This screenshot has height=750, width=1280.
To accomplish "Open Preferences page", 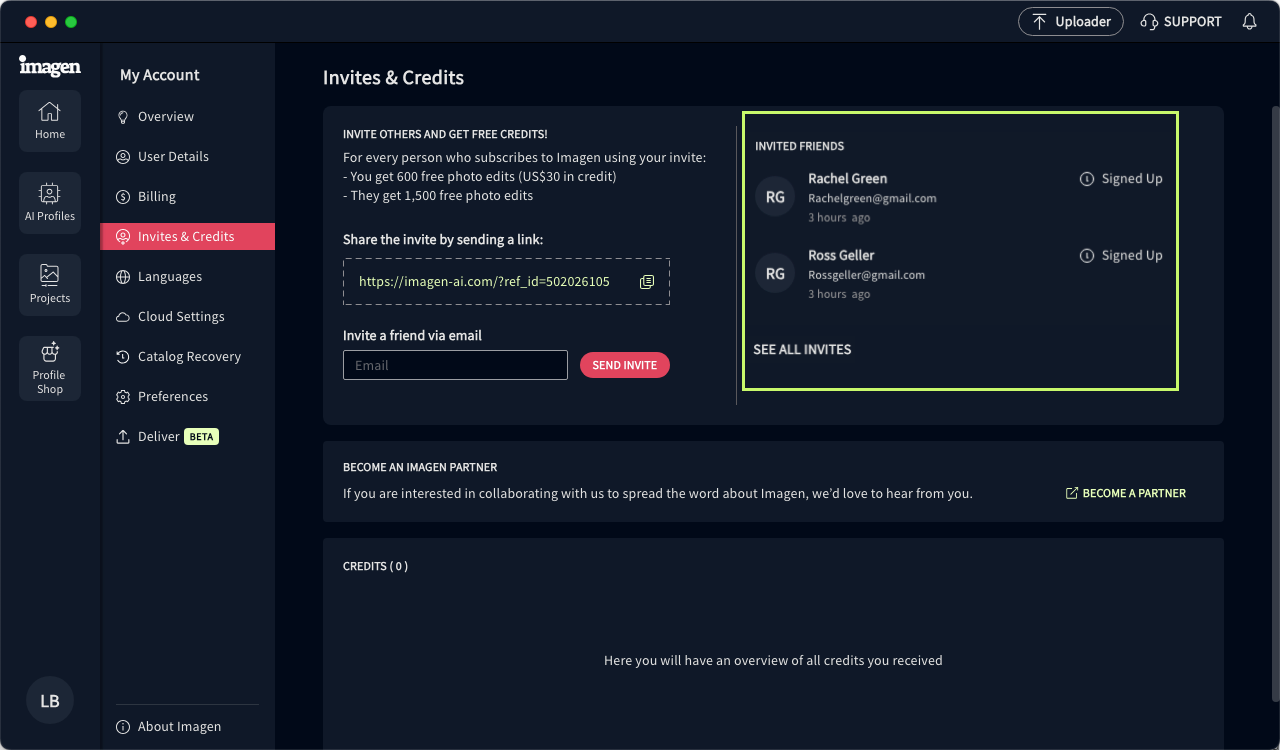I will [x=188, y=397].
